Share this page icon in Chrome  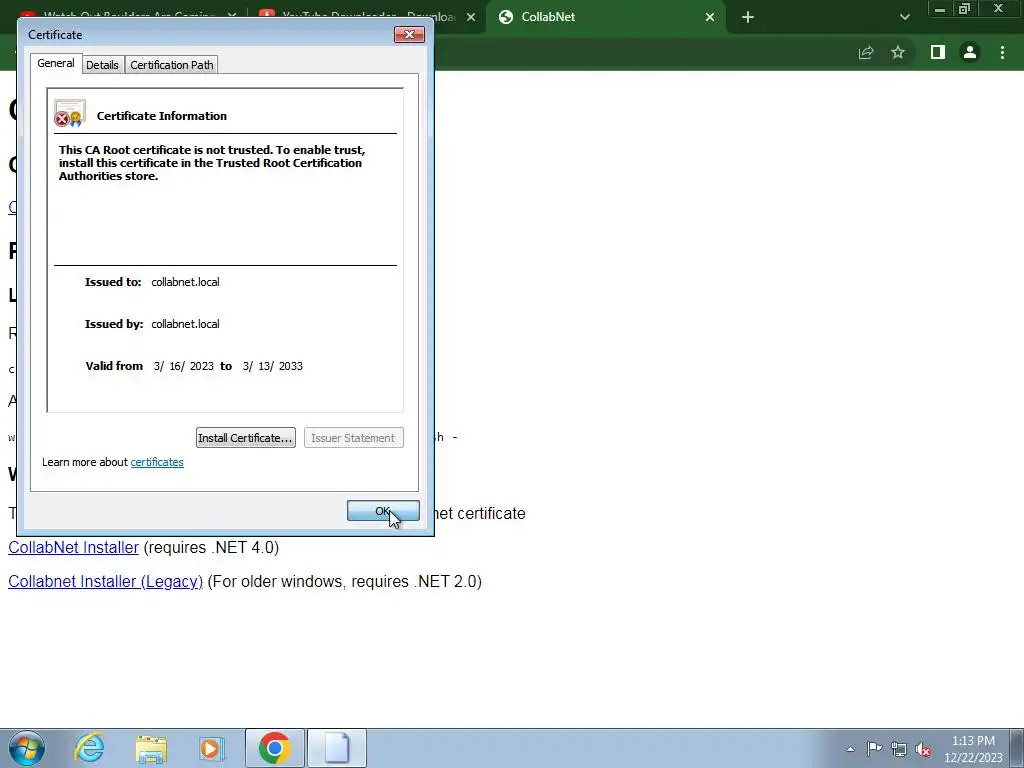pyautogui.click(x=866, y=52)
